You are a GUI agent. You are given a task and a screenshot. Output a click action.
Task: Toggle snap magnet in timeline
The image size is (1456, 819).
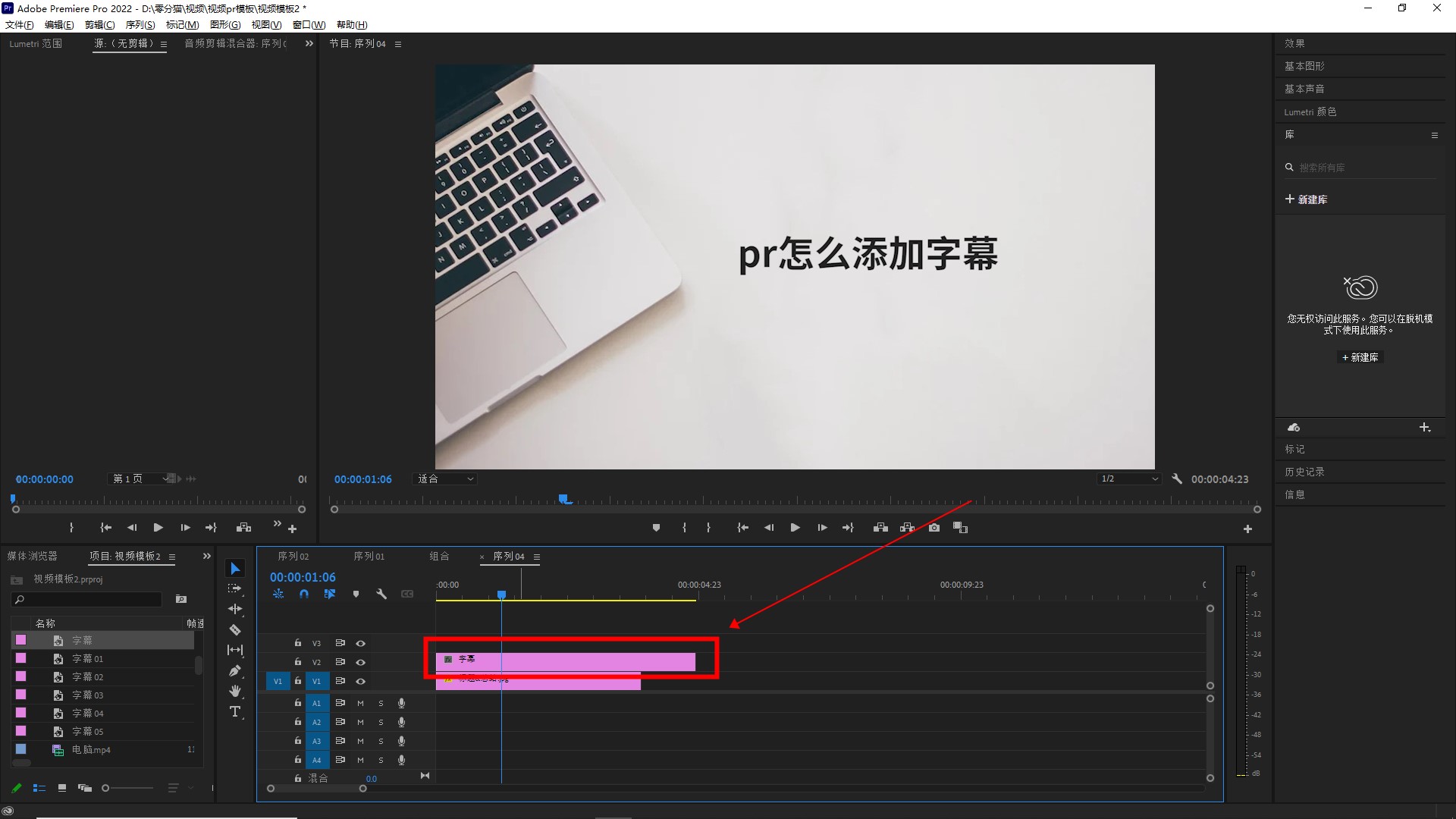click(304, 595)
